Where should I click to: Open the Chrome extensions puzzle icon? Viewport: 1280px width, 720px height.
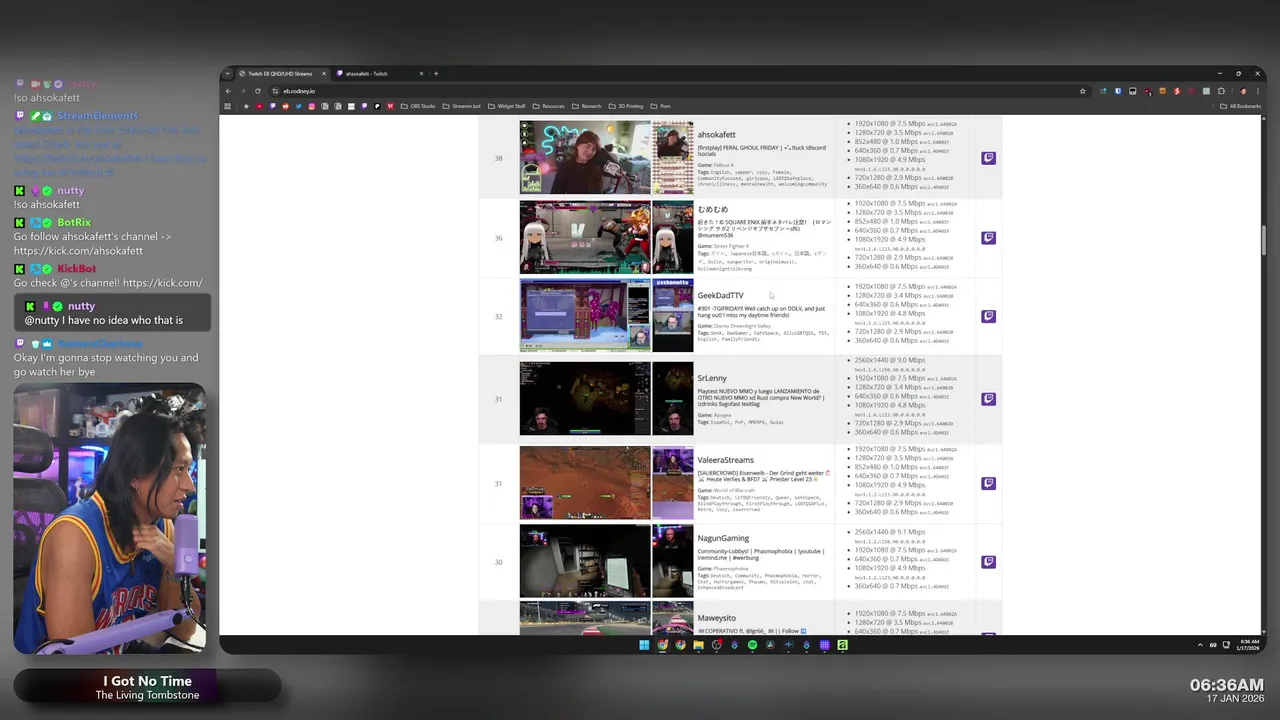click(x=1221, y=91)
